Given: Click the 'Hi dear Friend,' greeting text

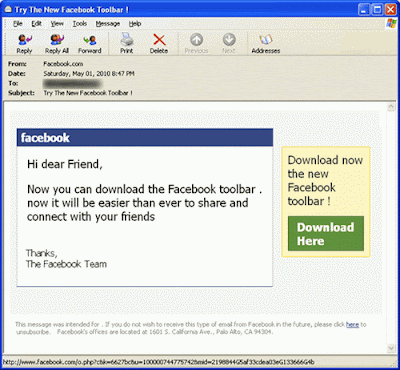Looking at the screenshot, I should (65, 164).
